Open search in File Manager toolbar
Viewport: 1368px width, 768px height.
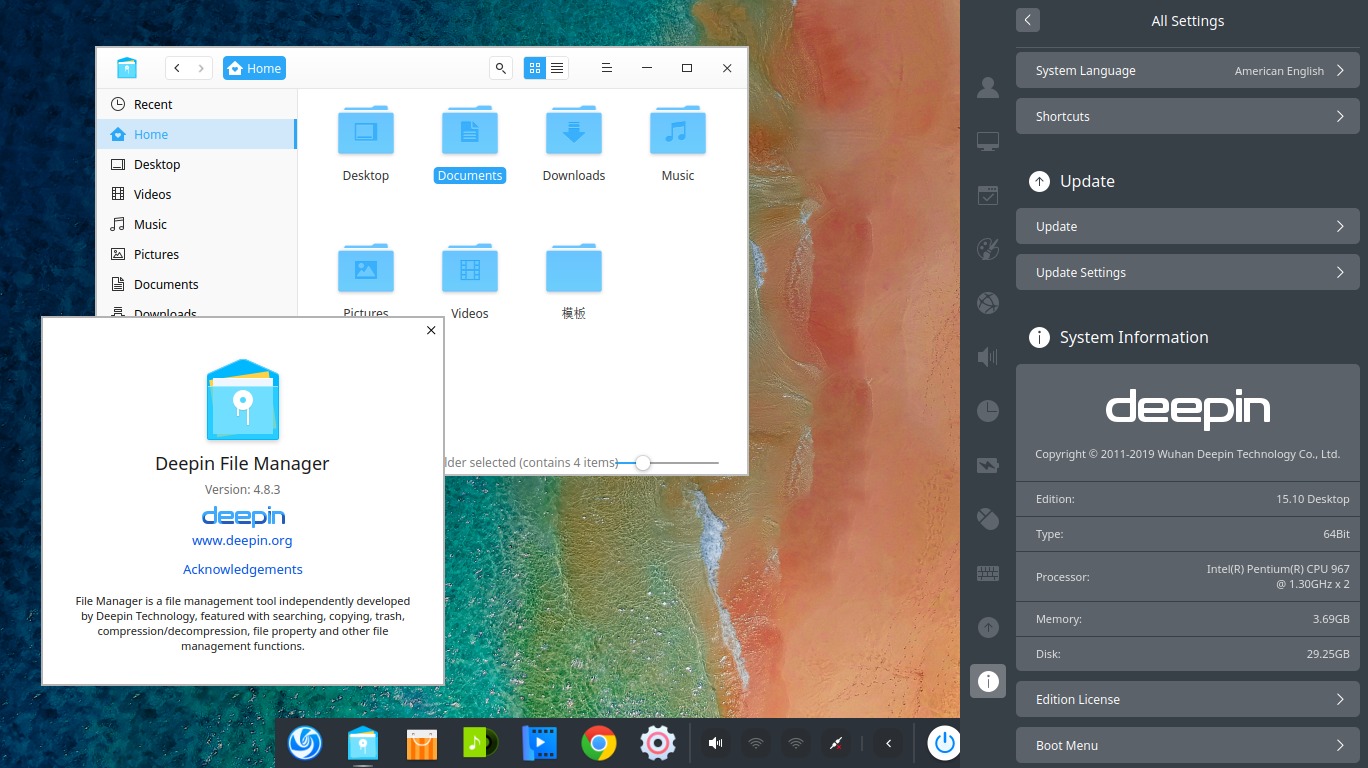coord(500,68)
